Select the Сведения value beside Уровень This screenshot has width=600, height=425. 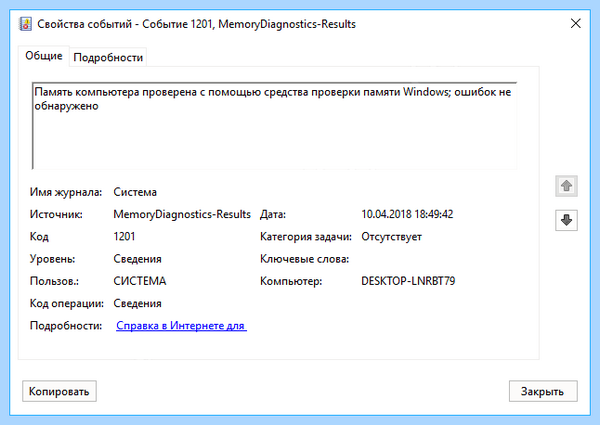tap(137, 259)
